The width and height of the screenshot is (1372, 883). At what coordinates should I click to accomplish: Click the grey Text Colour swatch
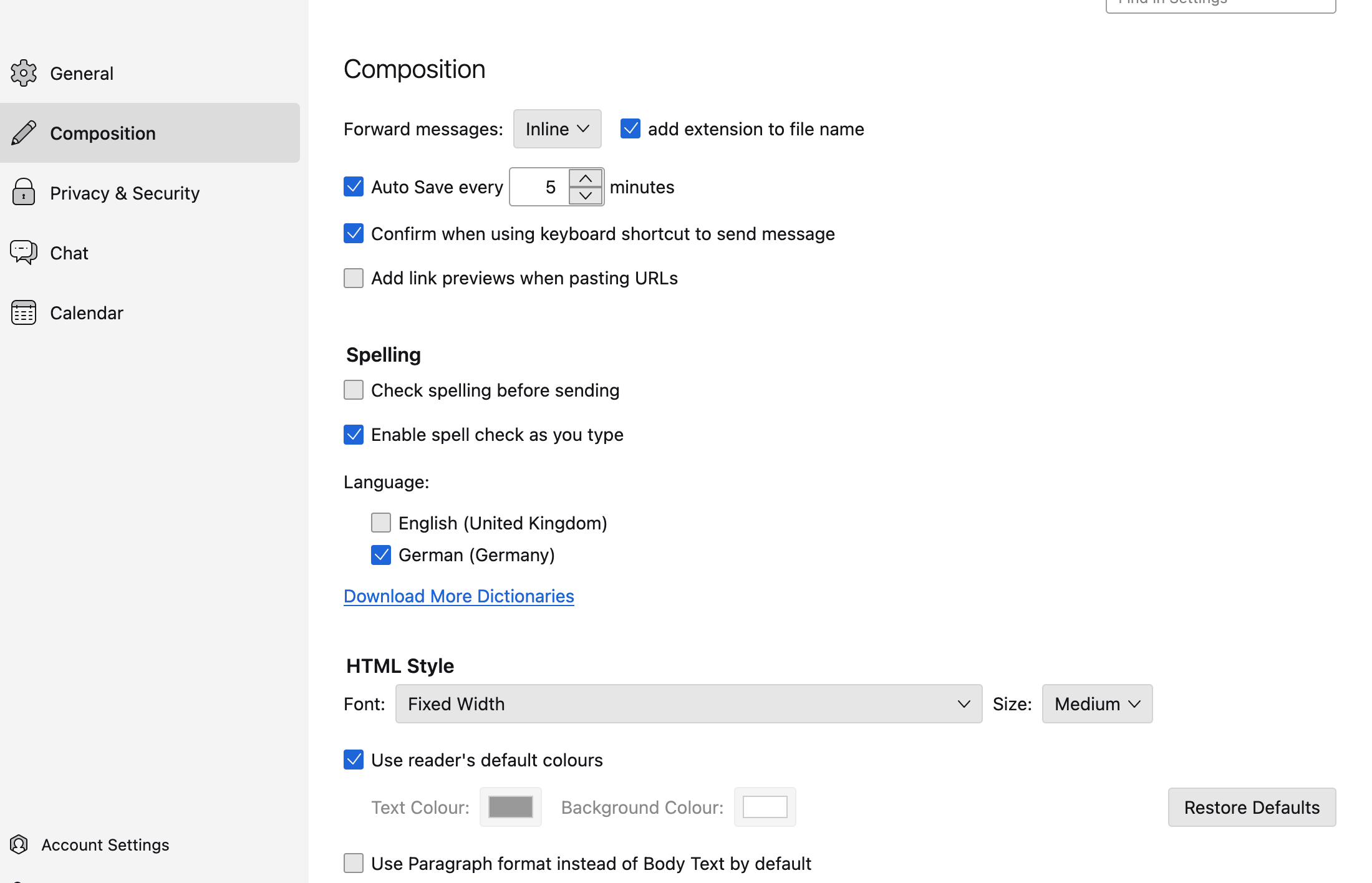pyautogui.click(x=510, y=807)
